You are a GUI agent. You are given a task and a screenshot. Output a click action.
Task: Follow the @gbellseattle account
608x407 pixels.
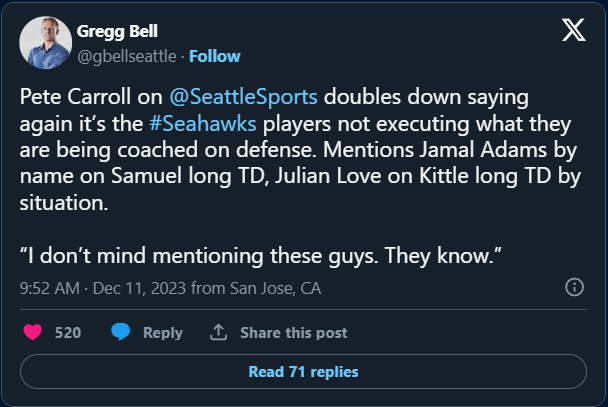click(x=214, y=56)
